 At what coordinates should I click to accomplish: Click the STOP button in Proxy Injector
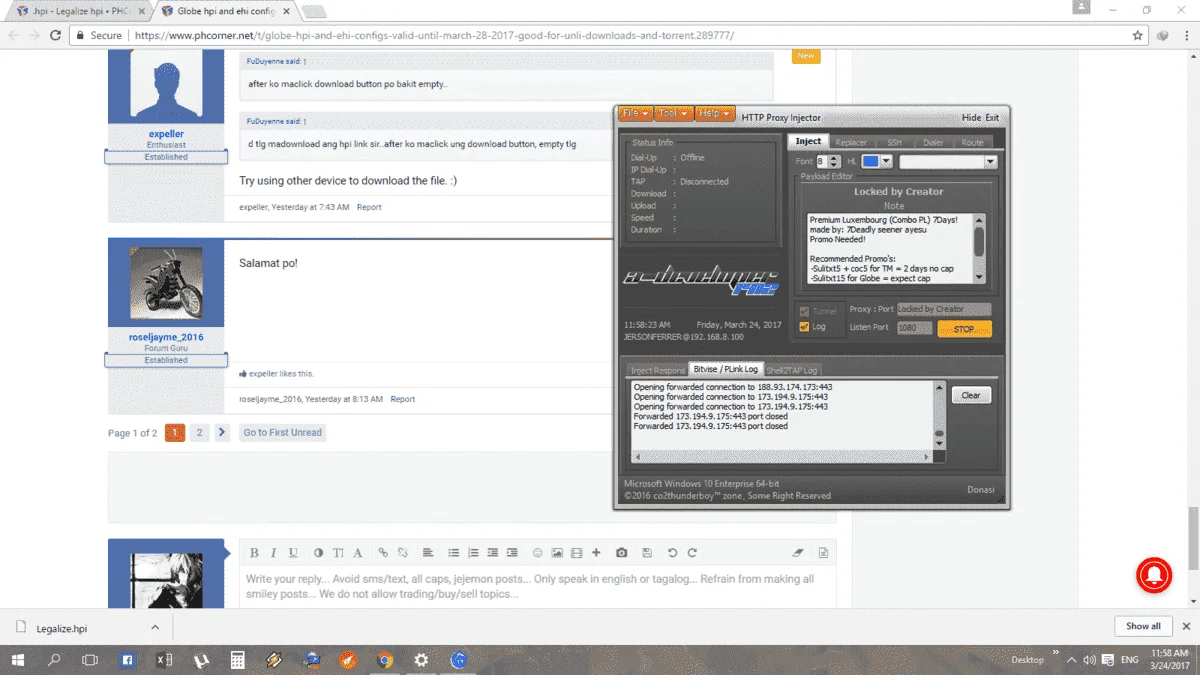[964, 328]
